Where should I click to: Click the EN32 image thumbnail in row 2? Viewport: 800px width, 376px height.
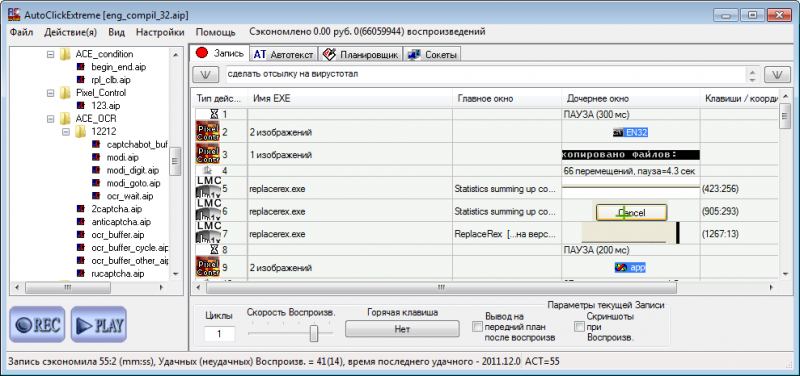(631, 133)
